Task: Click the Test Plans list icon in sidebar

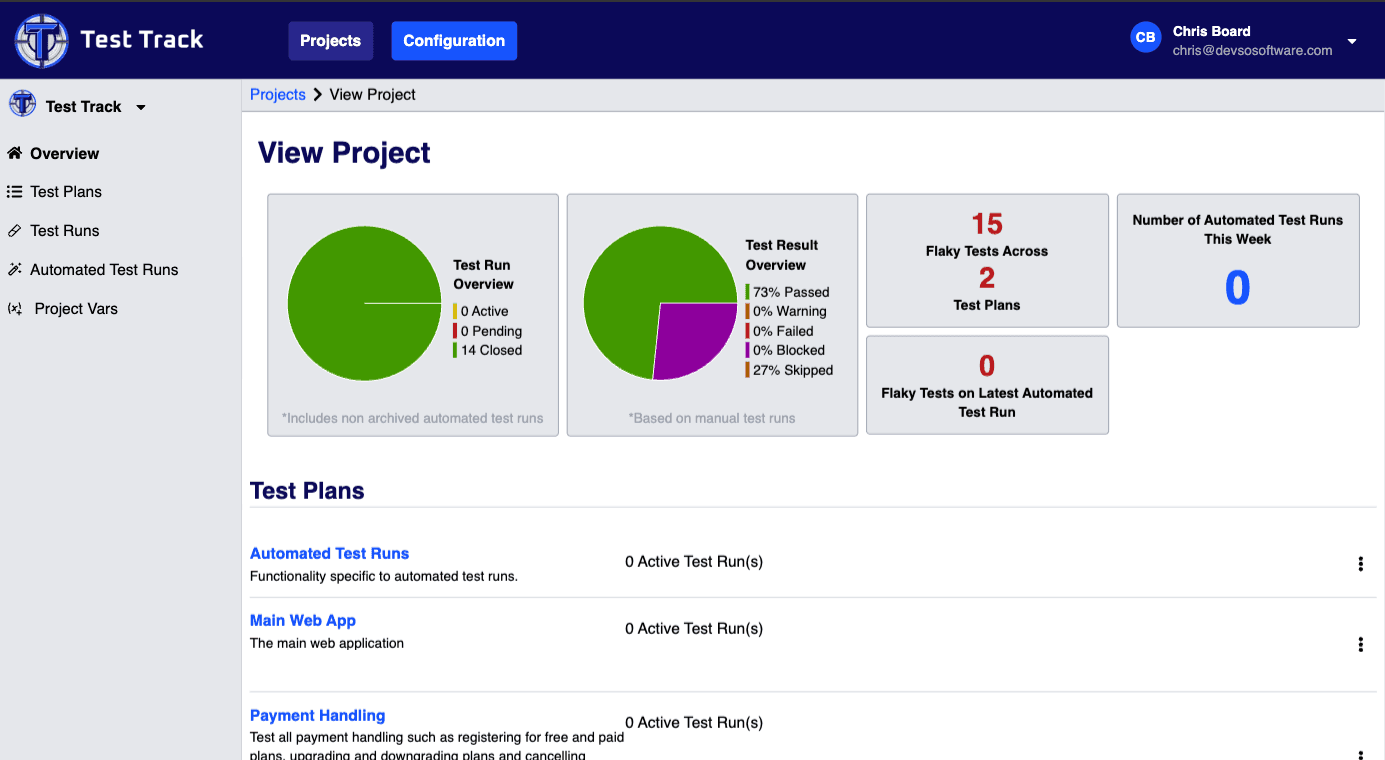Action: click(15, 191)
